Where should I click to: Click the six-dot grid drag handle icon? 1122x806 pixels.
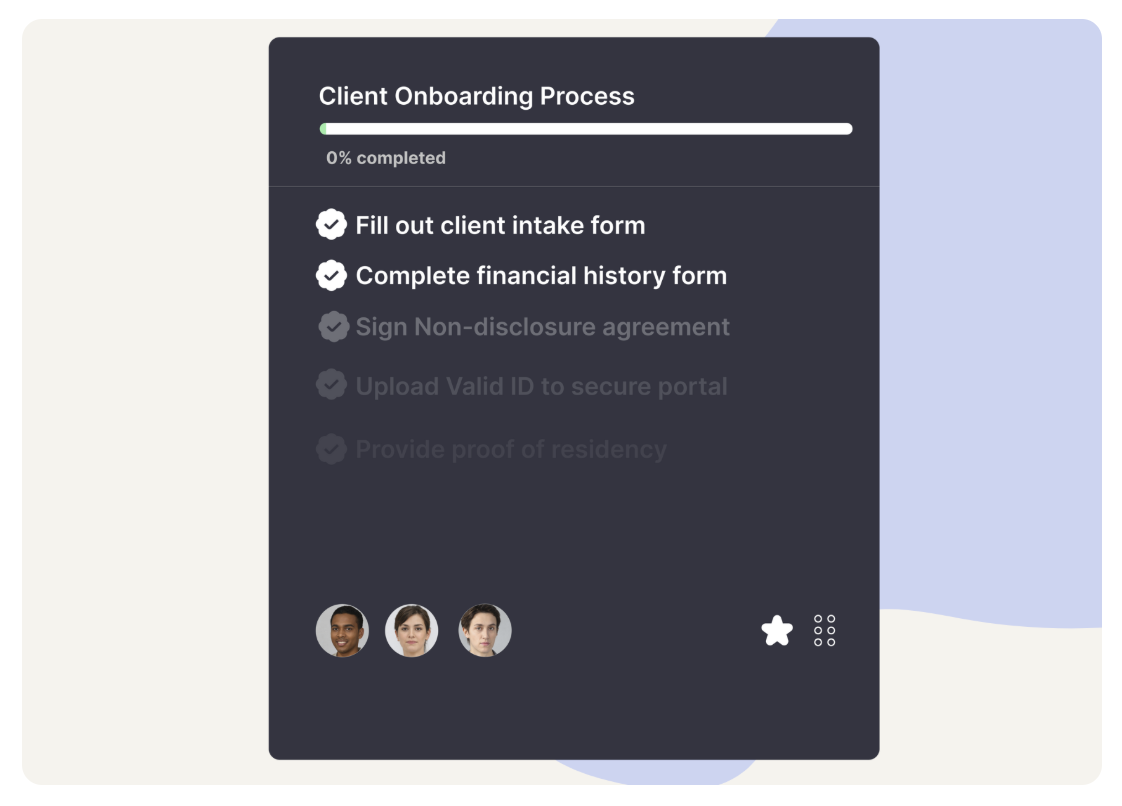point(825,631)
